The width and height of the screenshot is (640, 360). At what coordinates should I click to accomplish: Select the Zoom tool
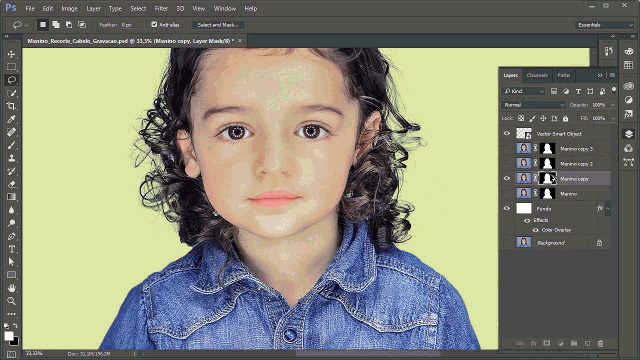[11, 301]
